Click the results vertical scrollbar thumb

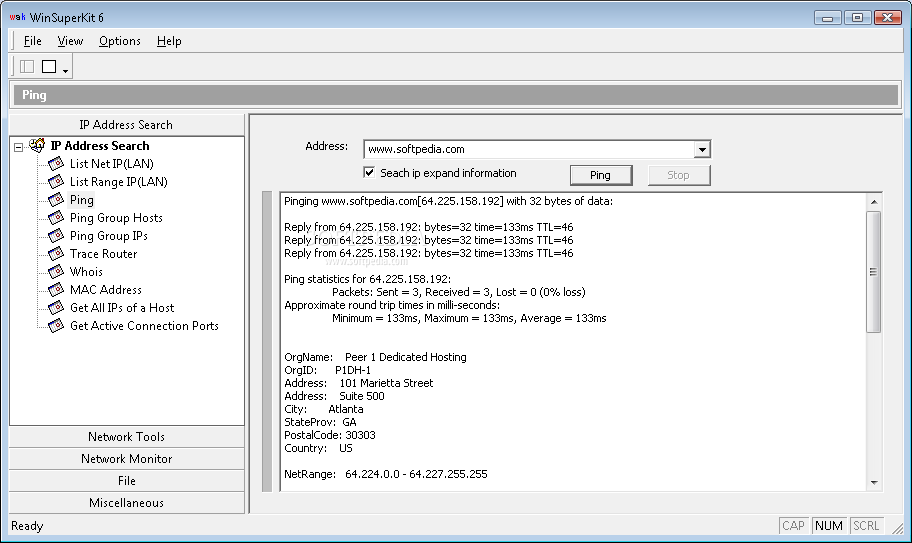pyautogui.click(x=874, y=272)
